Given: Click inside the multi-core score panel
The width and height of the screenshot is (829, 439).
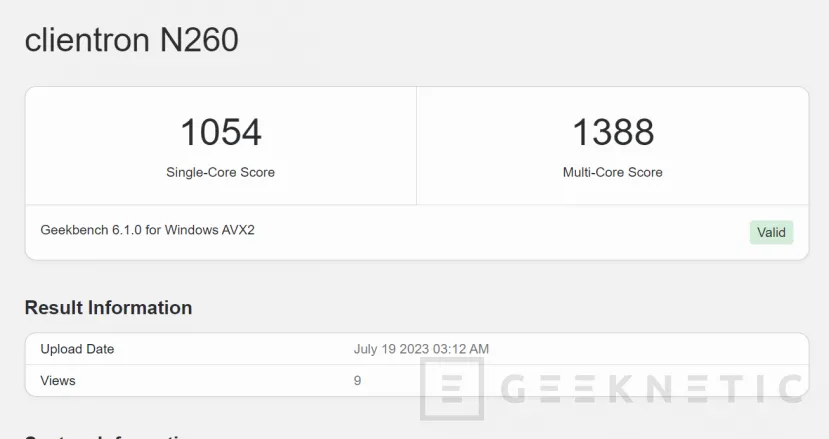Looking at the screenshot, I should pos(613,146).
